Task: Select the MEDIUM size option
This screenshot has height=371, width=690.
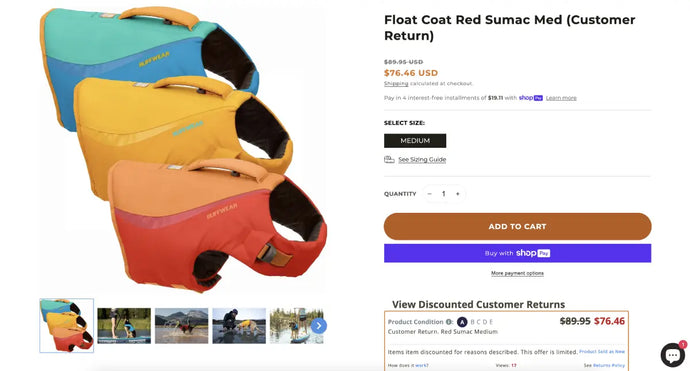Action: pos(415,141)
